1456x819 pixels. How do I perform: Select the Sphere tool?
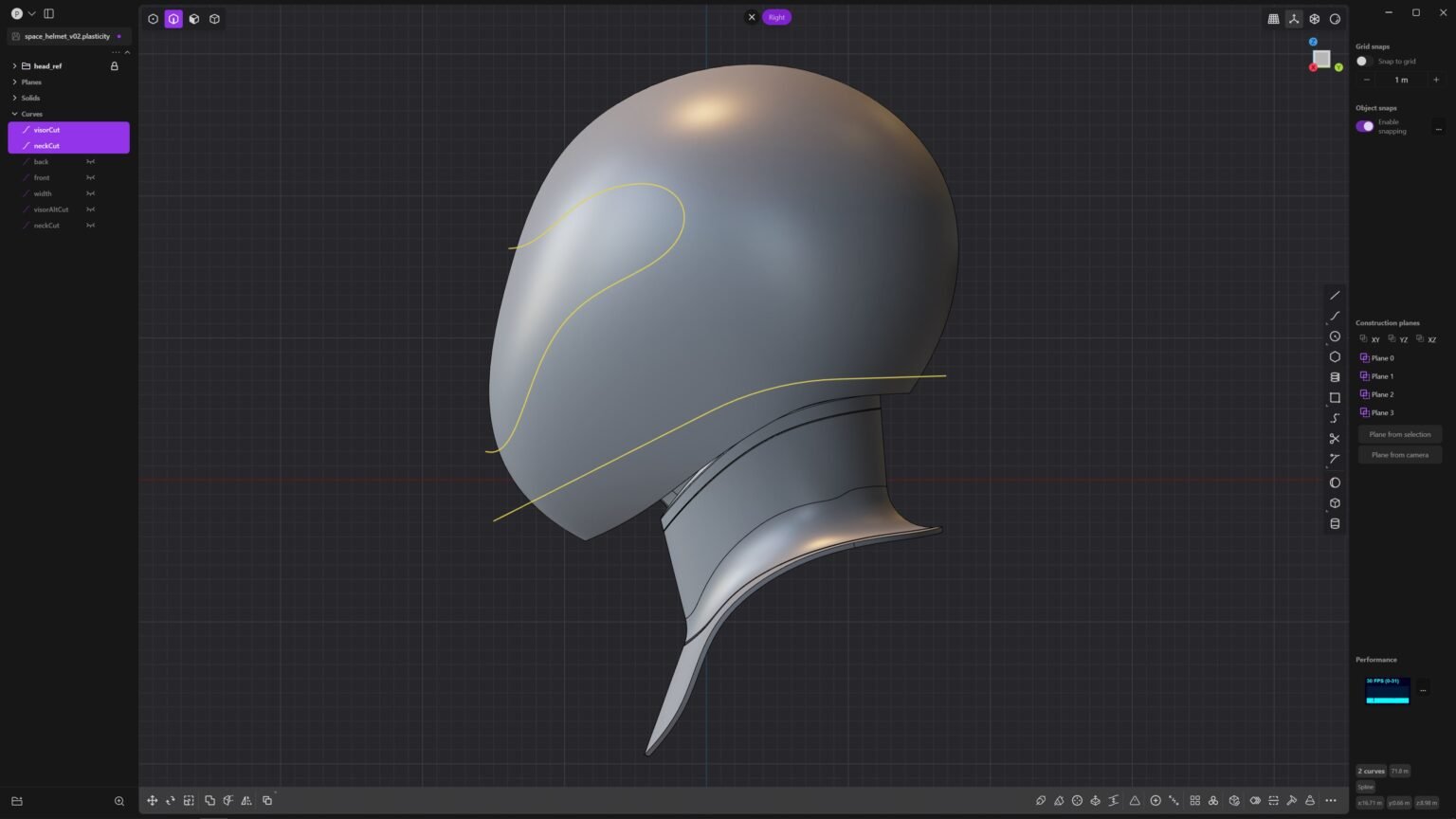(1335, 482)
